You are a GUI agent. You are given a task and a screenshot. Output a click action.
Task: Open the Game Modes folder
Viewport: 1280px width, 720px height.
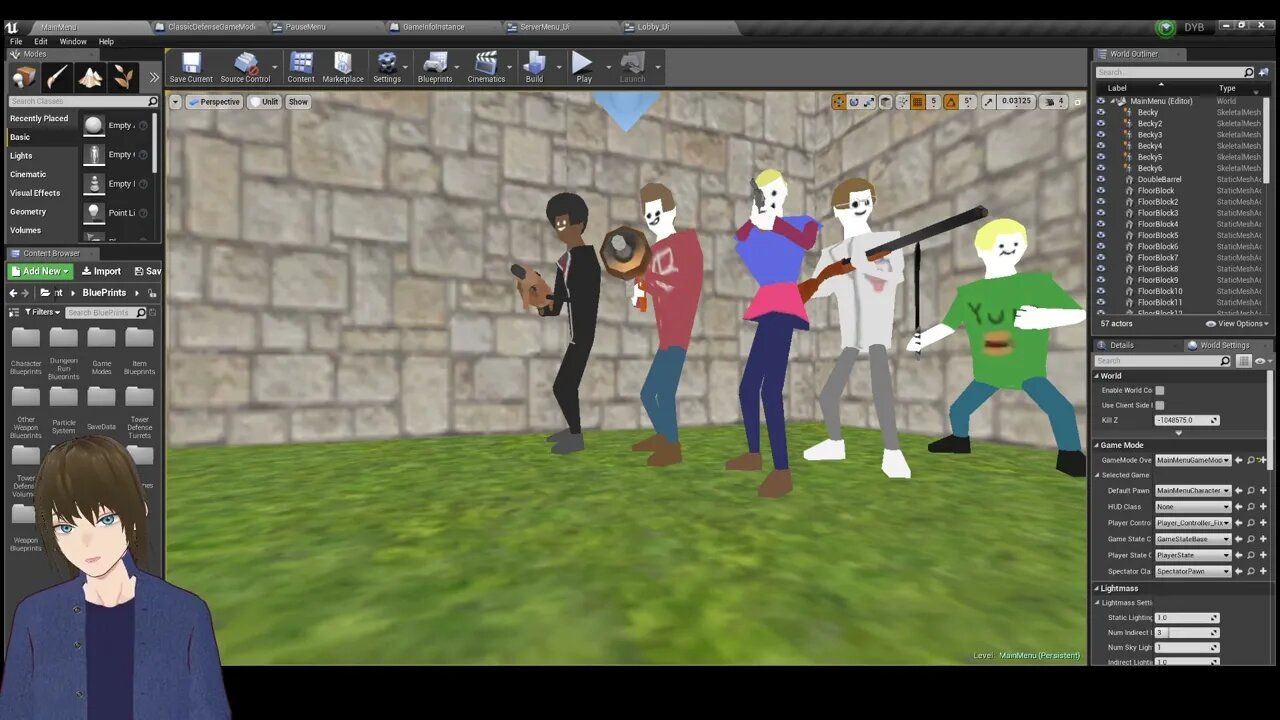click(x=101, y=352)
